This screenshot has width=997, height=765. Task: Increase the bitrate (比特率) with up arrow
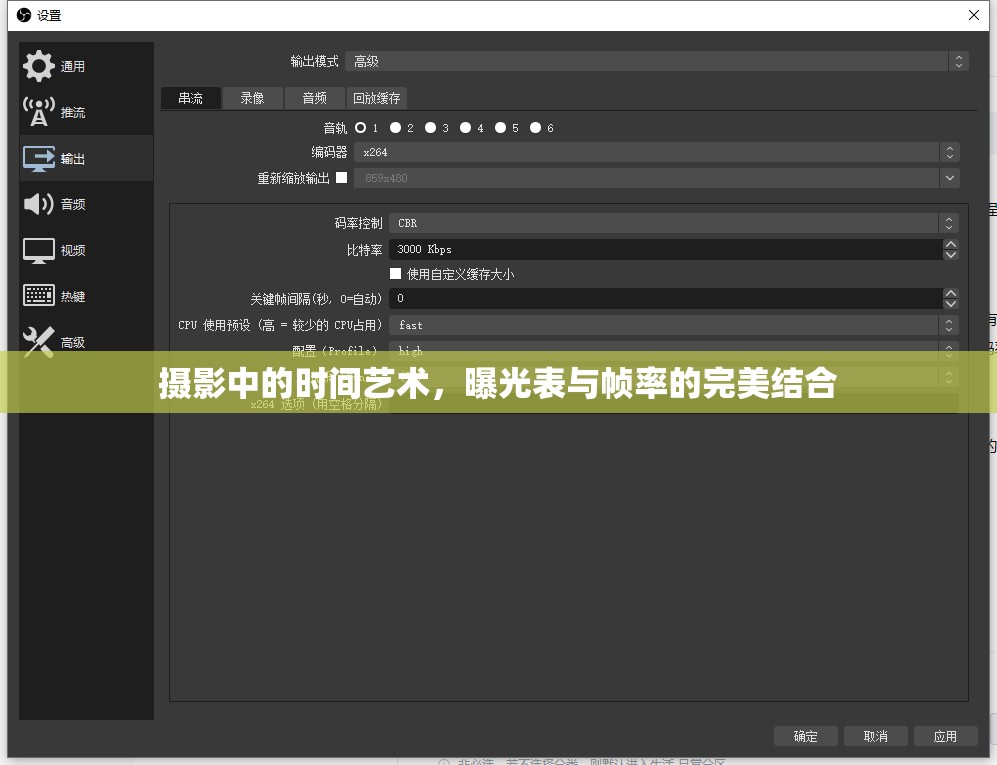951,244
